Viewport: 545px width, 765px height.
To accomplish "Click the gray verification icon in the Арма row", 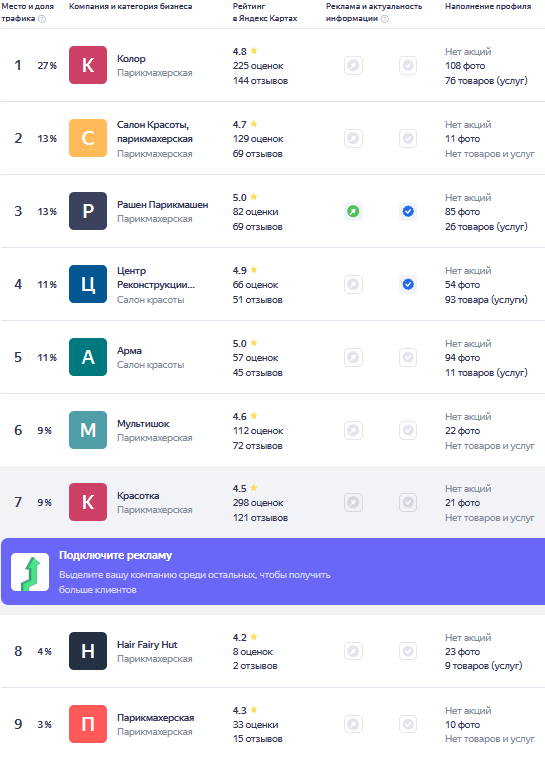I will coord(408,357).
